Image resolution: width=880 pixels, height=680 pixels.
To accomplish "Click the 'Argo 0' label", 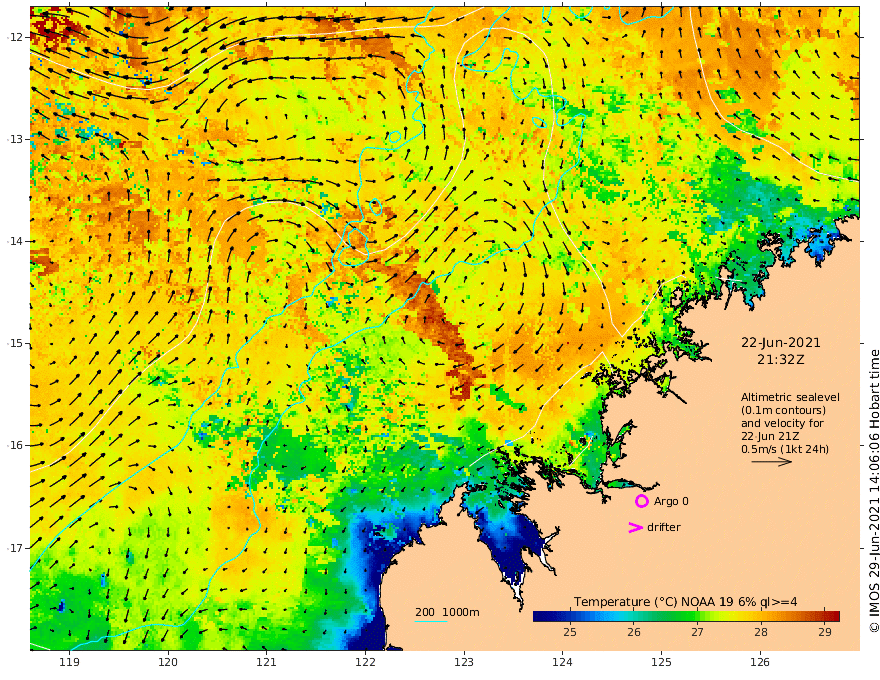I will coord(671,501).
